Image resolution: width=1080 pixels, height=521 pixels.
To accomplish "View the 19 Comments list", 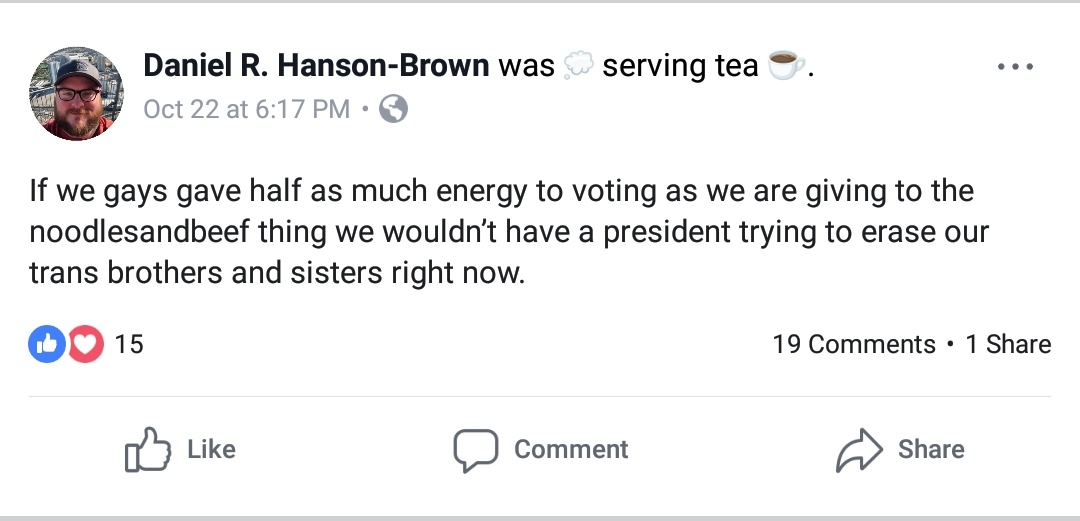I will (x=854, y=344).
